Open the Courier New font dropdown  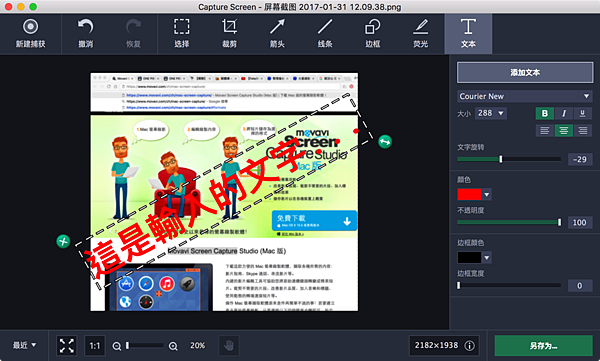525,96
